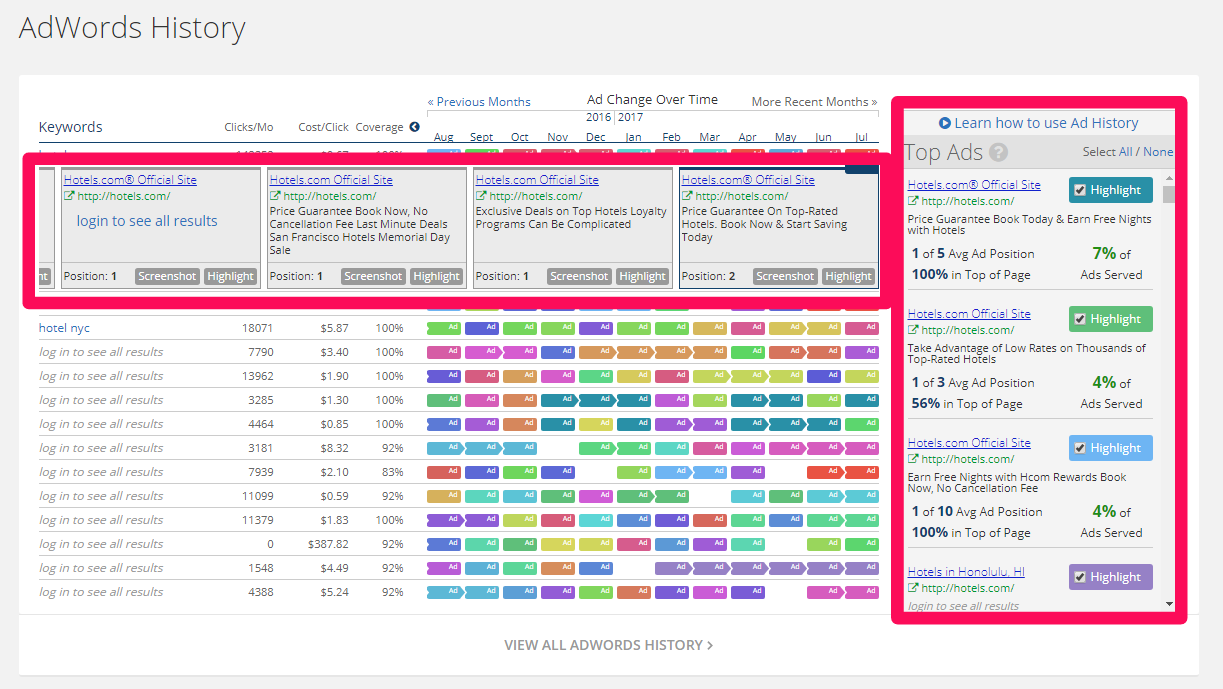Toggle Highlight for the "Hotels in Honolulu, HI" ad
Image resolution: width=1223 pixels, height=689 pixels.
(x=1111, y=577)
